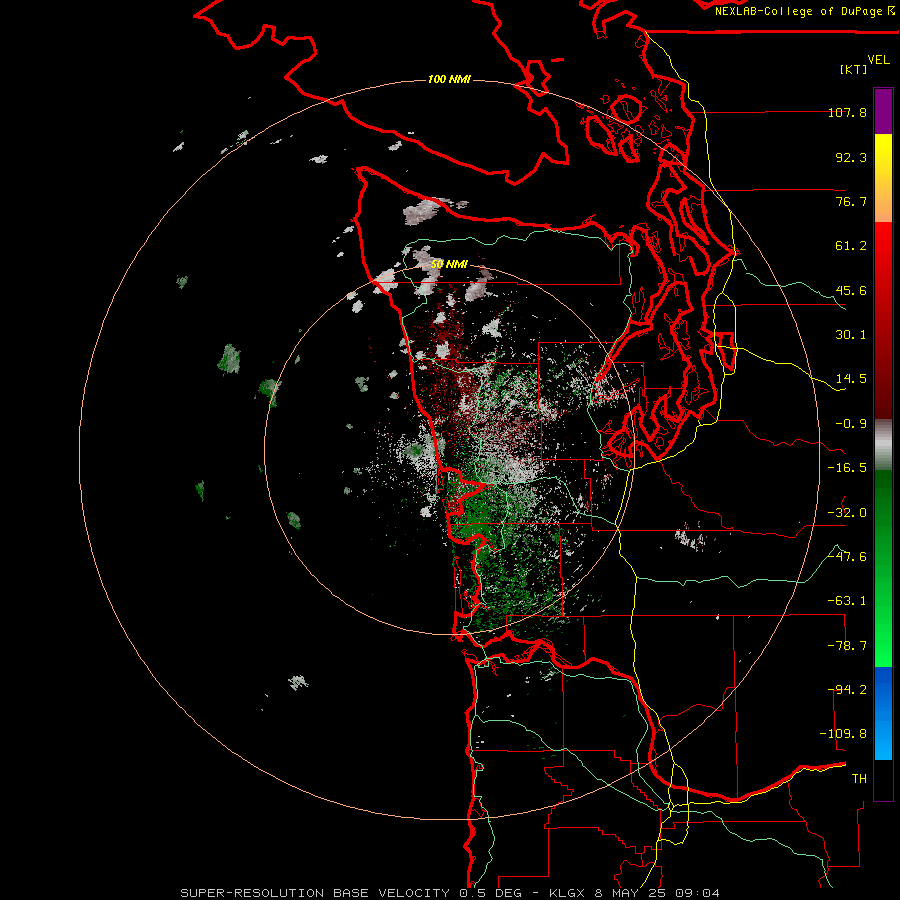The height and width of the screenshot is (900, 900).
Task: Click the VEL legend title
Action: click(878, 60)
